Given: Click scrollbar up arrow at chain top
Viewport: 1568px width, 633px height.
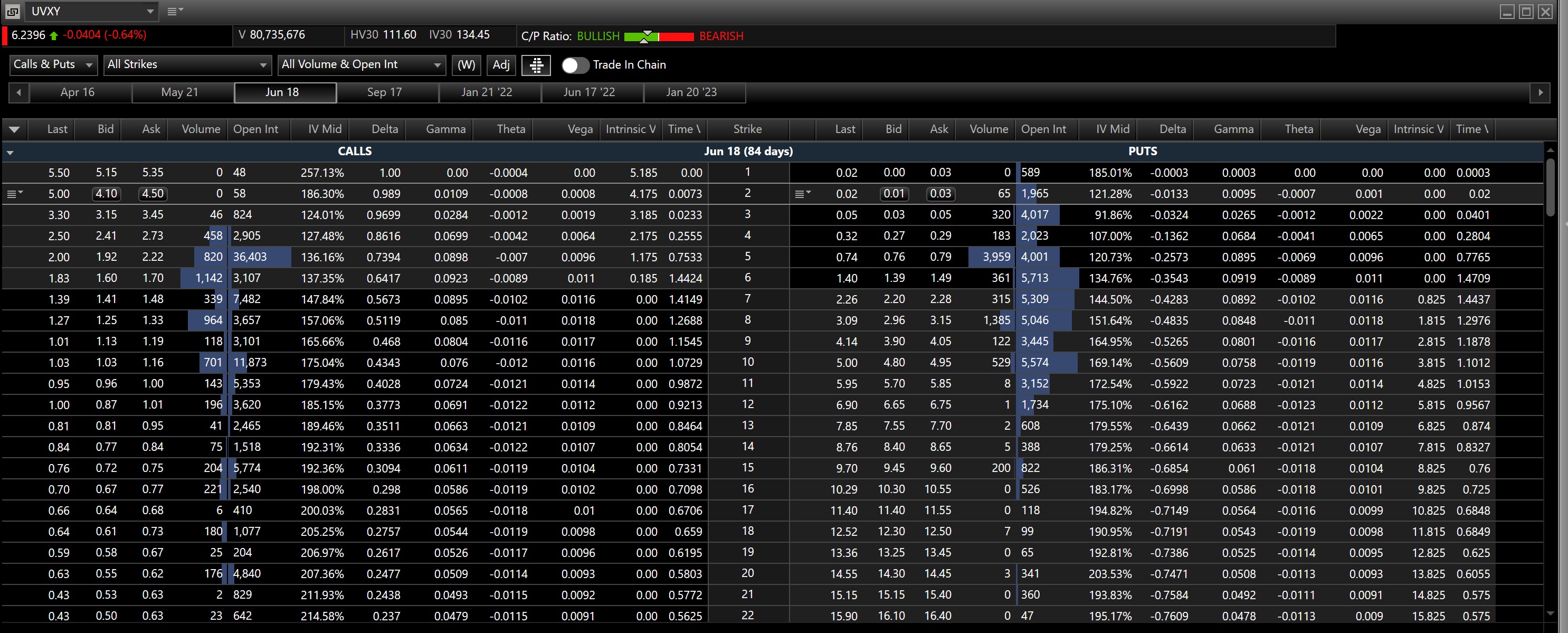Looking at the screenshot, I should [x=1550, y=150].
